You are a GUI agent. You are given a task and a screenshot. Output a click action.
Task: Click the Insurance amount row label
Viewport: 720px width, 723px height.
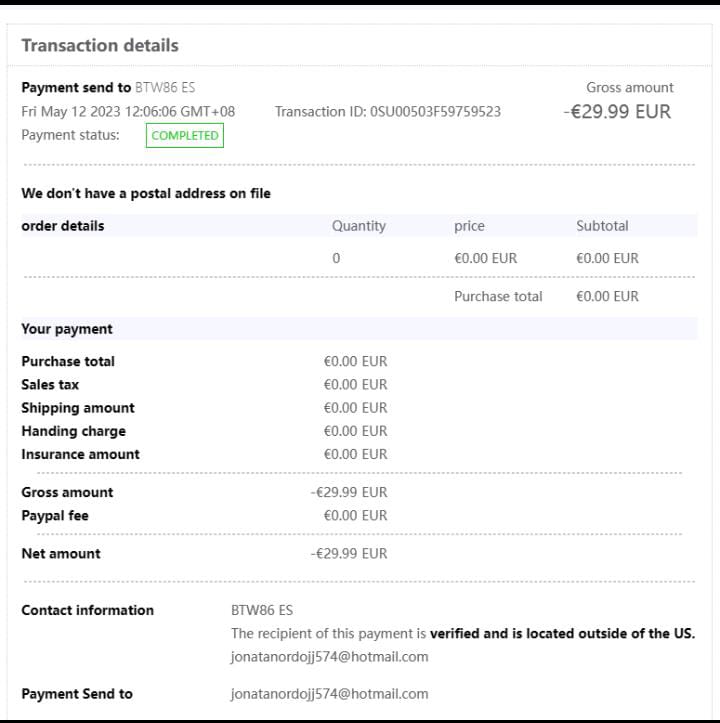click(80, 455)
